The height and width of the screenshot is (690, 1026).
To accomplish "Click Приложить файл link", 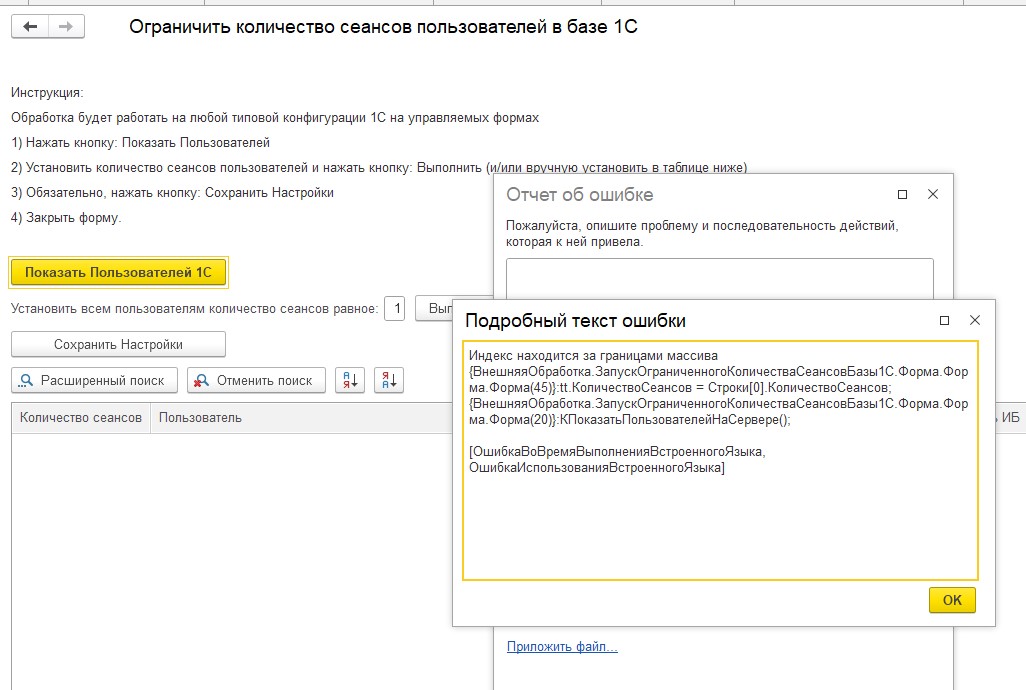I will coord(562,646).
